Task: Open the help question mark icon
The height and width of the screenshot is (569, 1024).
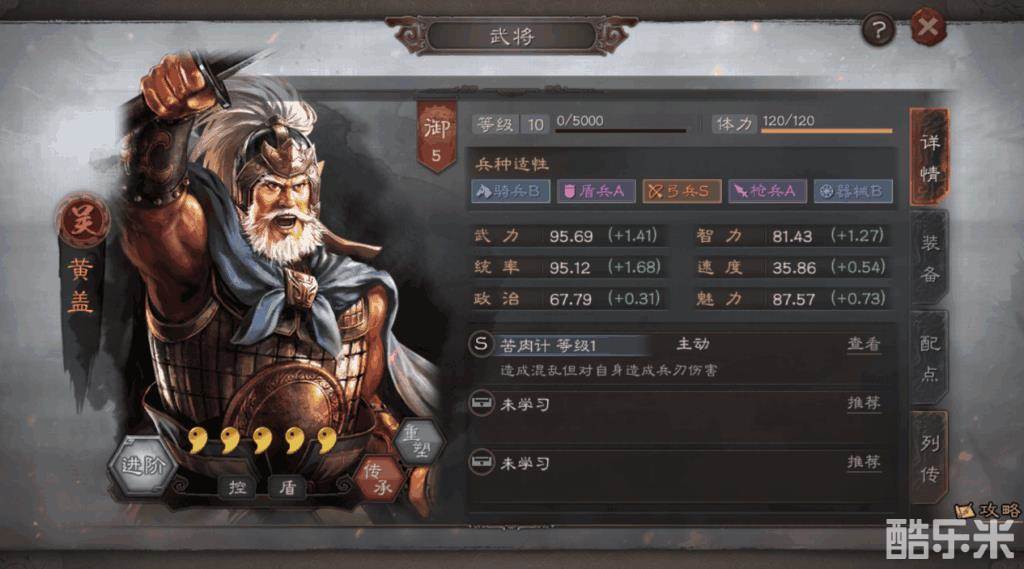Action: point(878,30)
